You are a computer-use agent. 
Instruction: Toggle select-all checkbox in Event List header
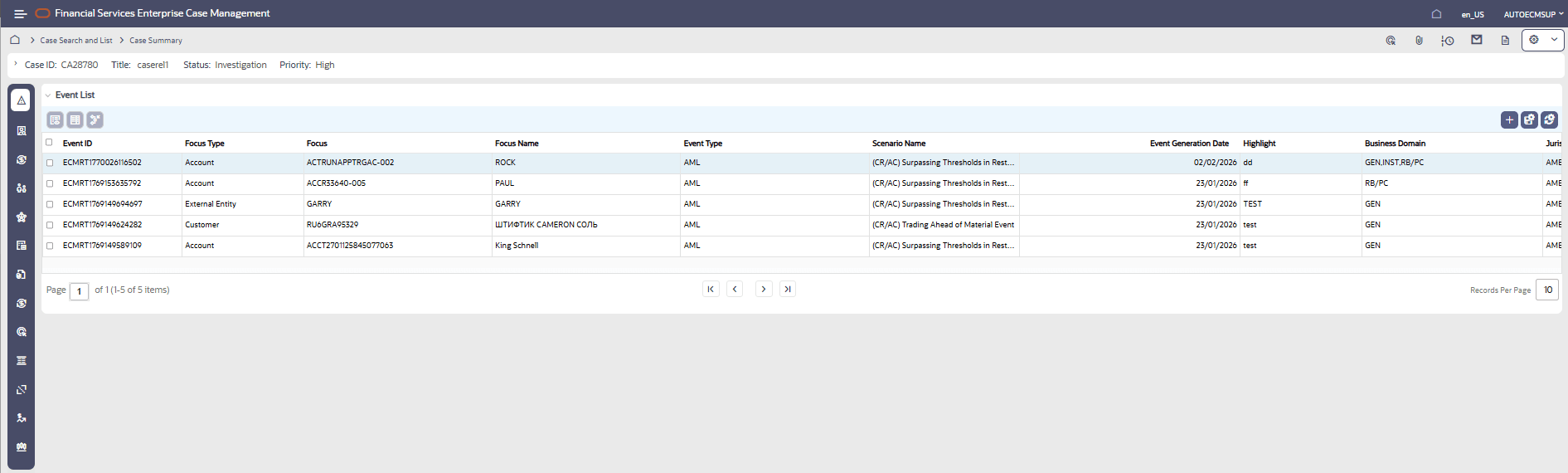coord(49,142)
